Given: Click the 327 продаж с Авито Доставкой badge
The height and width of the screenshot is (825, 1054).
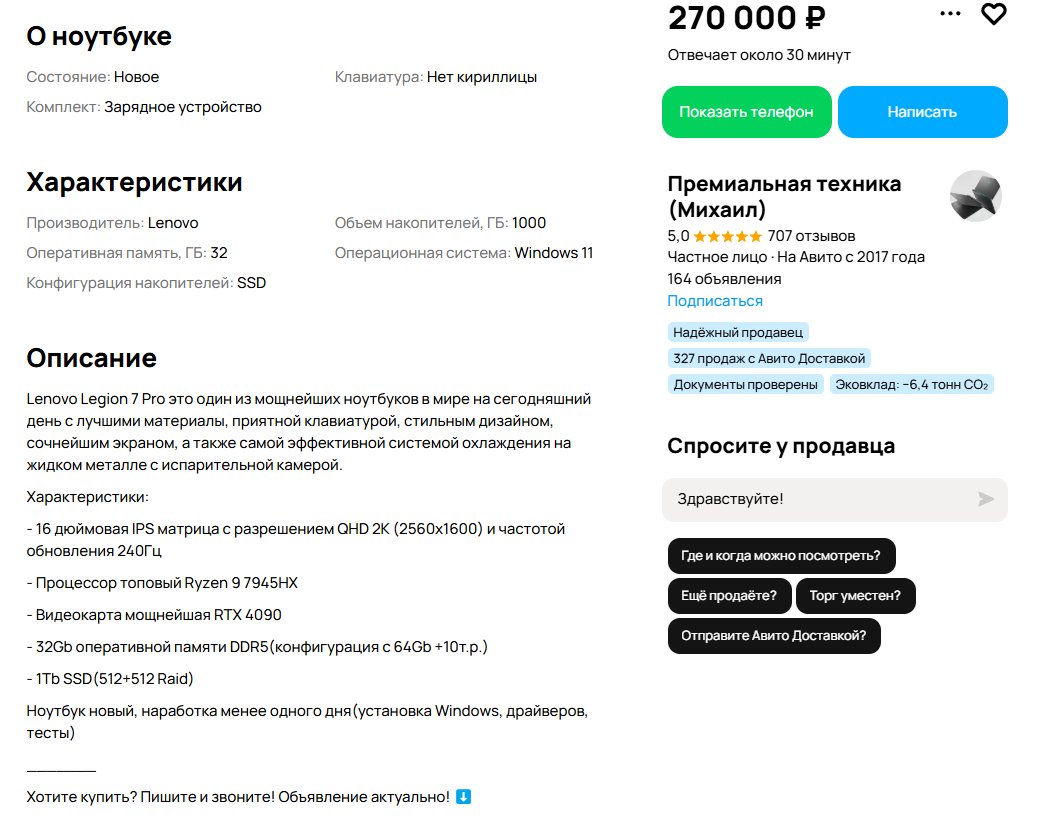Looking at the screenshot, I should [x=769, y=358].
